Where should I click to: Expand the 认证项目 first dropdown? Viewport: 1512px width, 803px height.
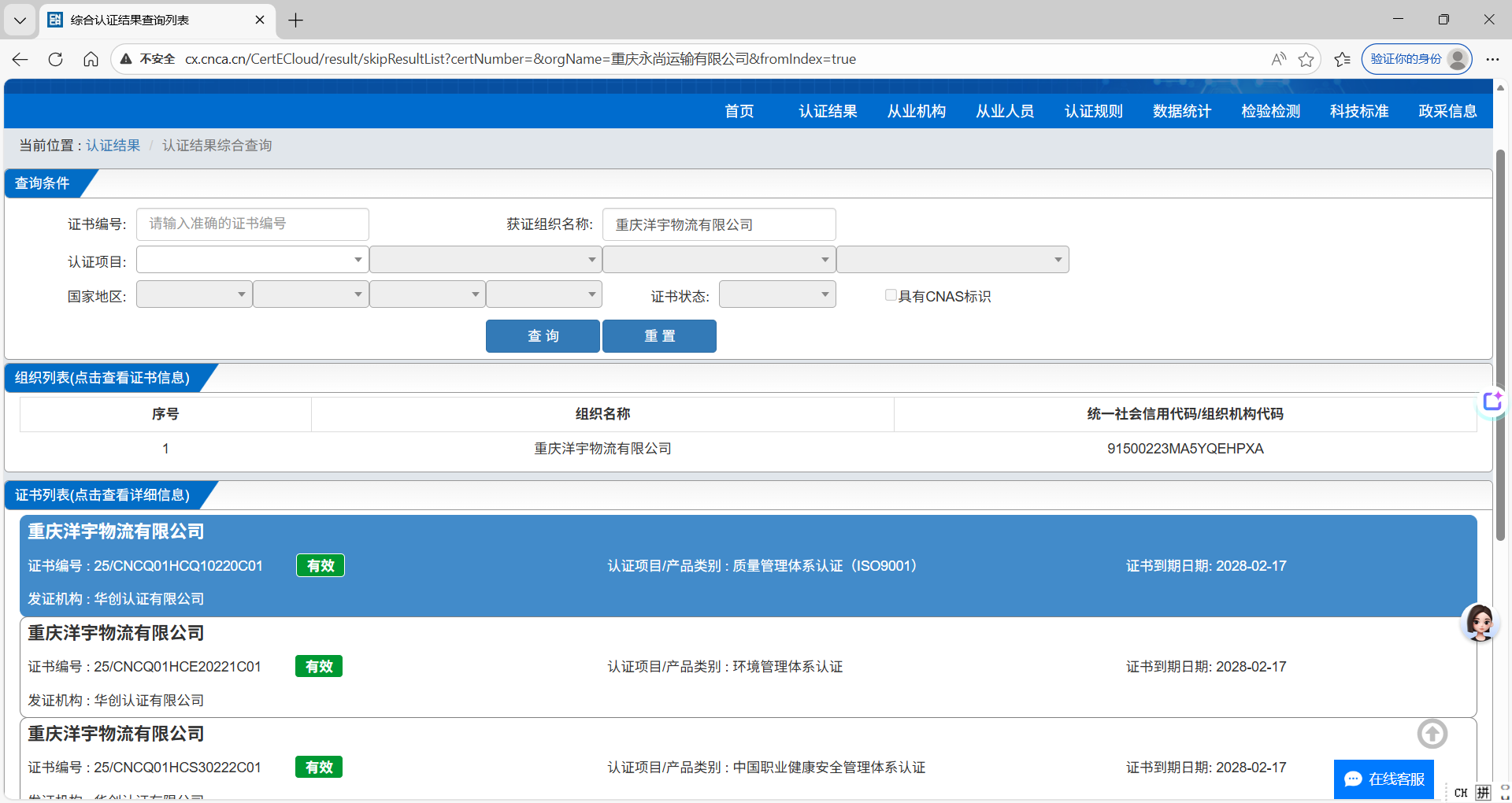pos(252,260)
